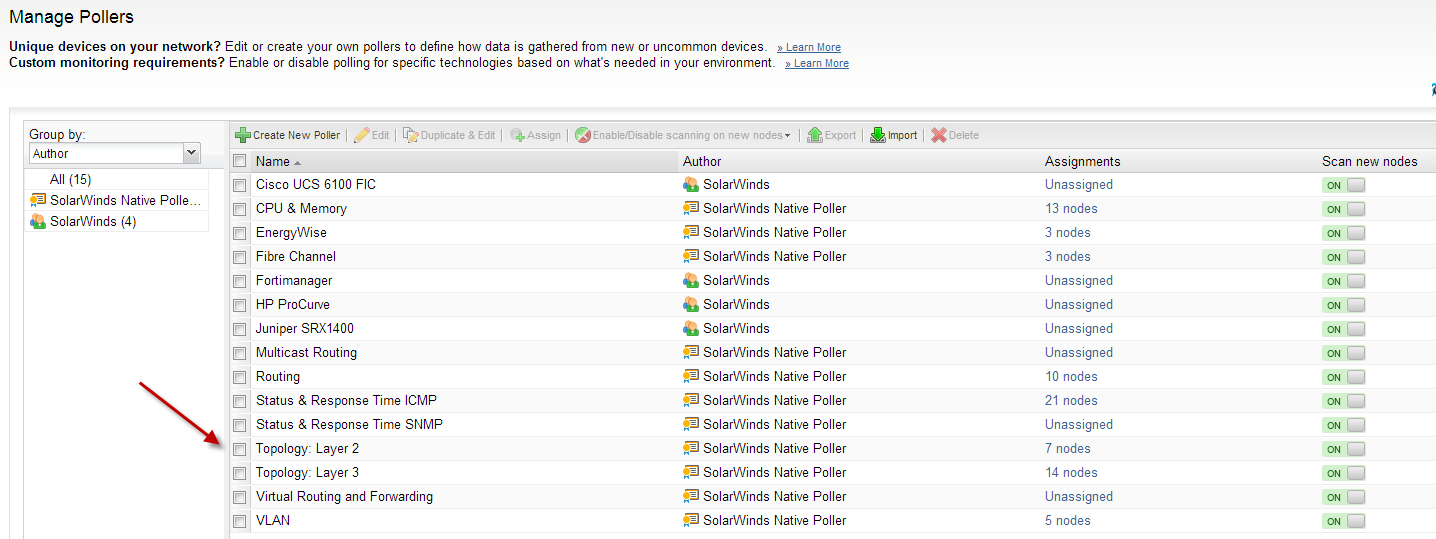Click the Fibre Channel poller name
This screenshot has width=1436, height=539.
pos(296,257)
